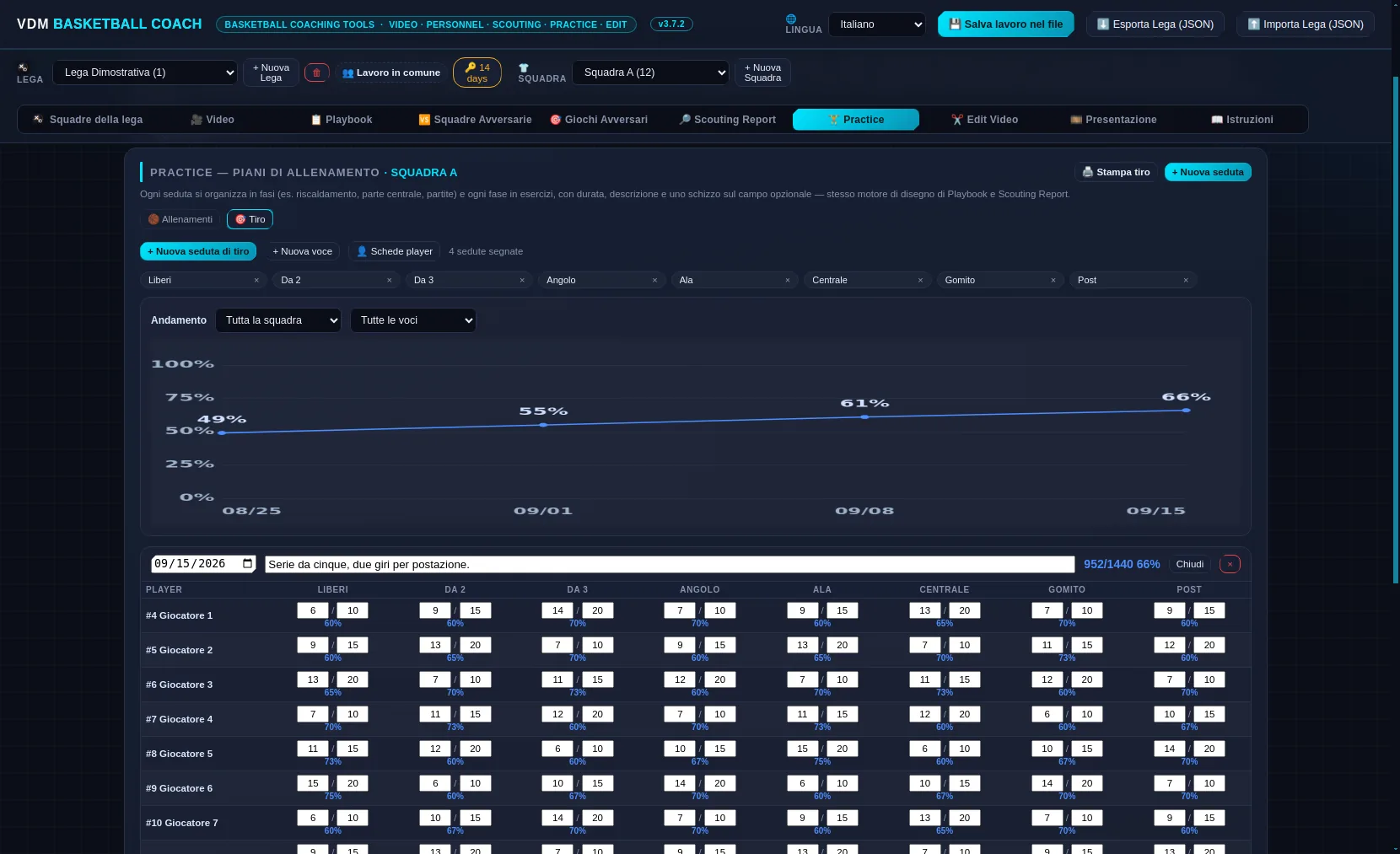The image size is (1400, 854).
Task: Open the Playbook tab
Action: pos(341,120)
